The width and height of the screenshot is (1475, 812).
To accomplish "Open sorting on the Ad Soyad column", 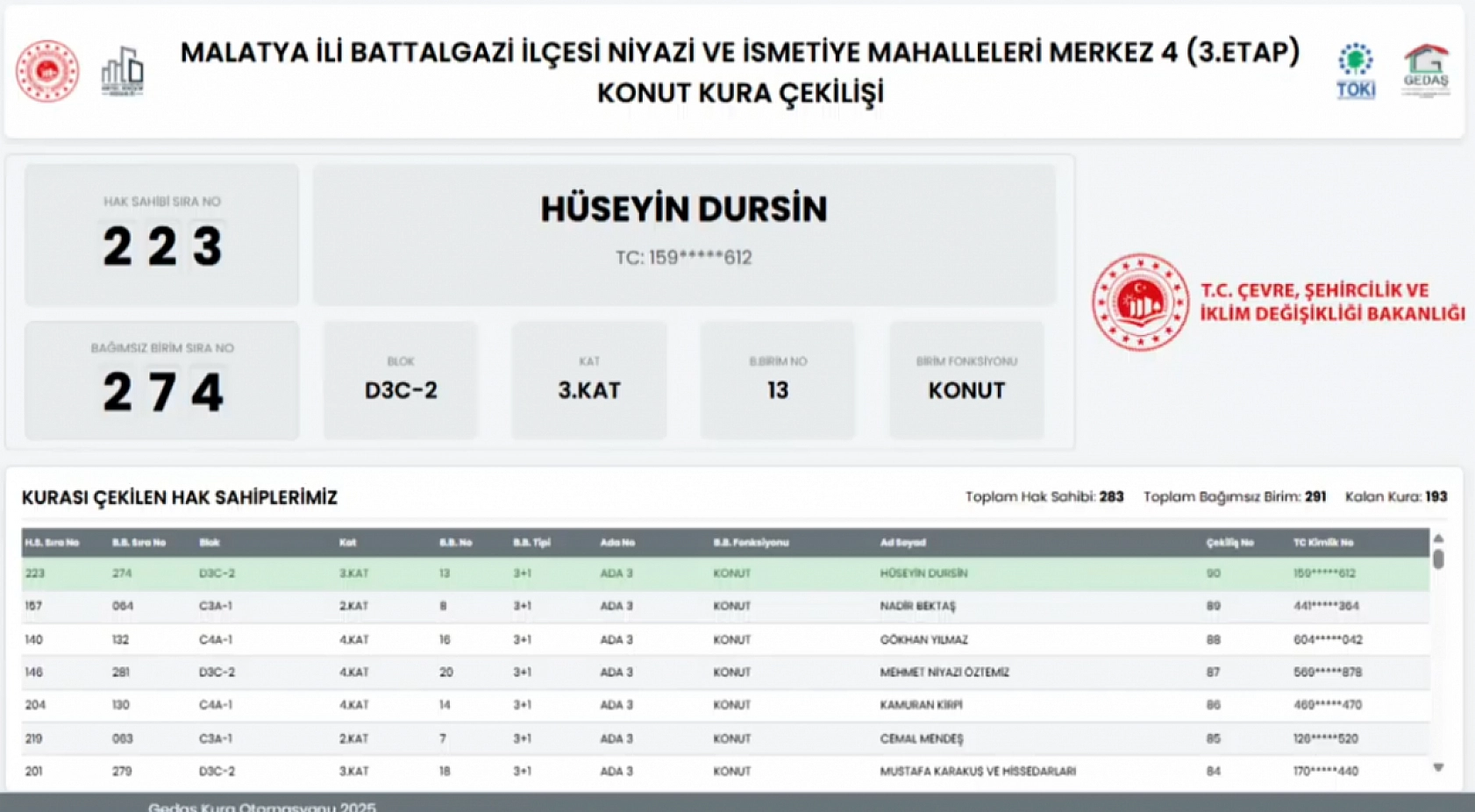I will [x=903, y=542].
